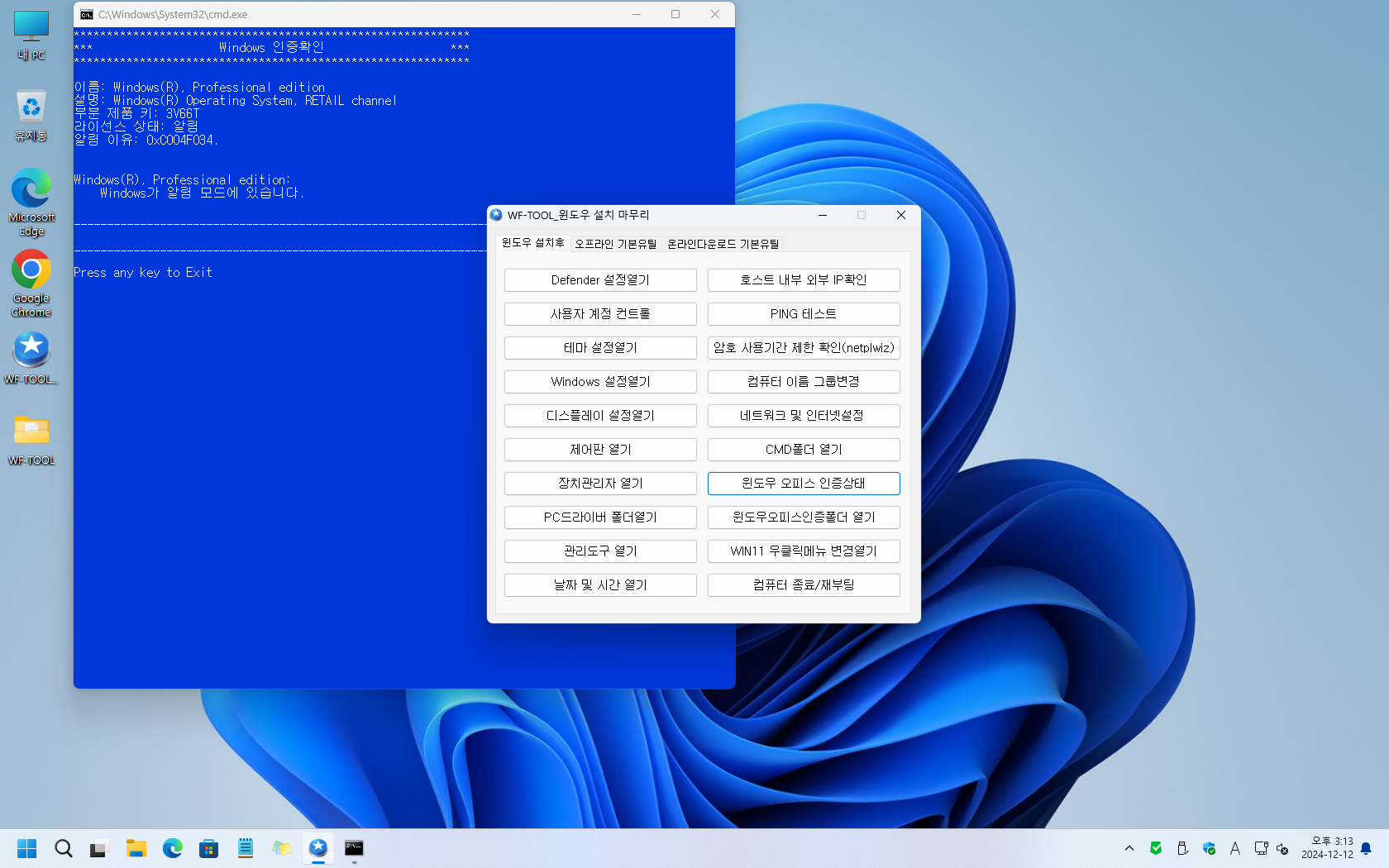Toggle the IME input mode A indicator
The image size is (1389, 868).
tap(1235, 848)
